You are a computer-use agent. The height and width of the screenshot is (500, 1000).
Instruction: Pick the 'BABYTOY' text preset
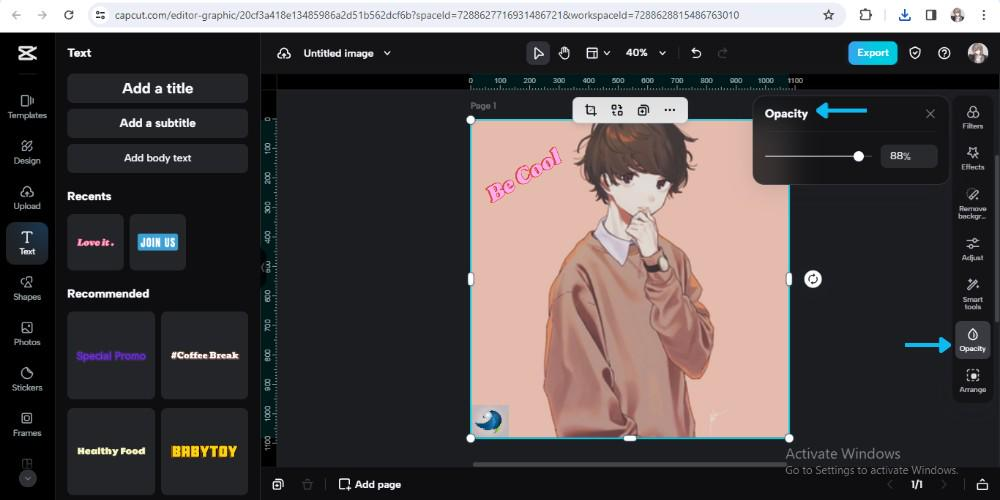(204, 451)
